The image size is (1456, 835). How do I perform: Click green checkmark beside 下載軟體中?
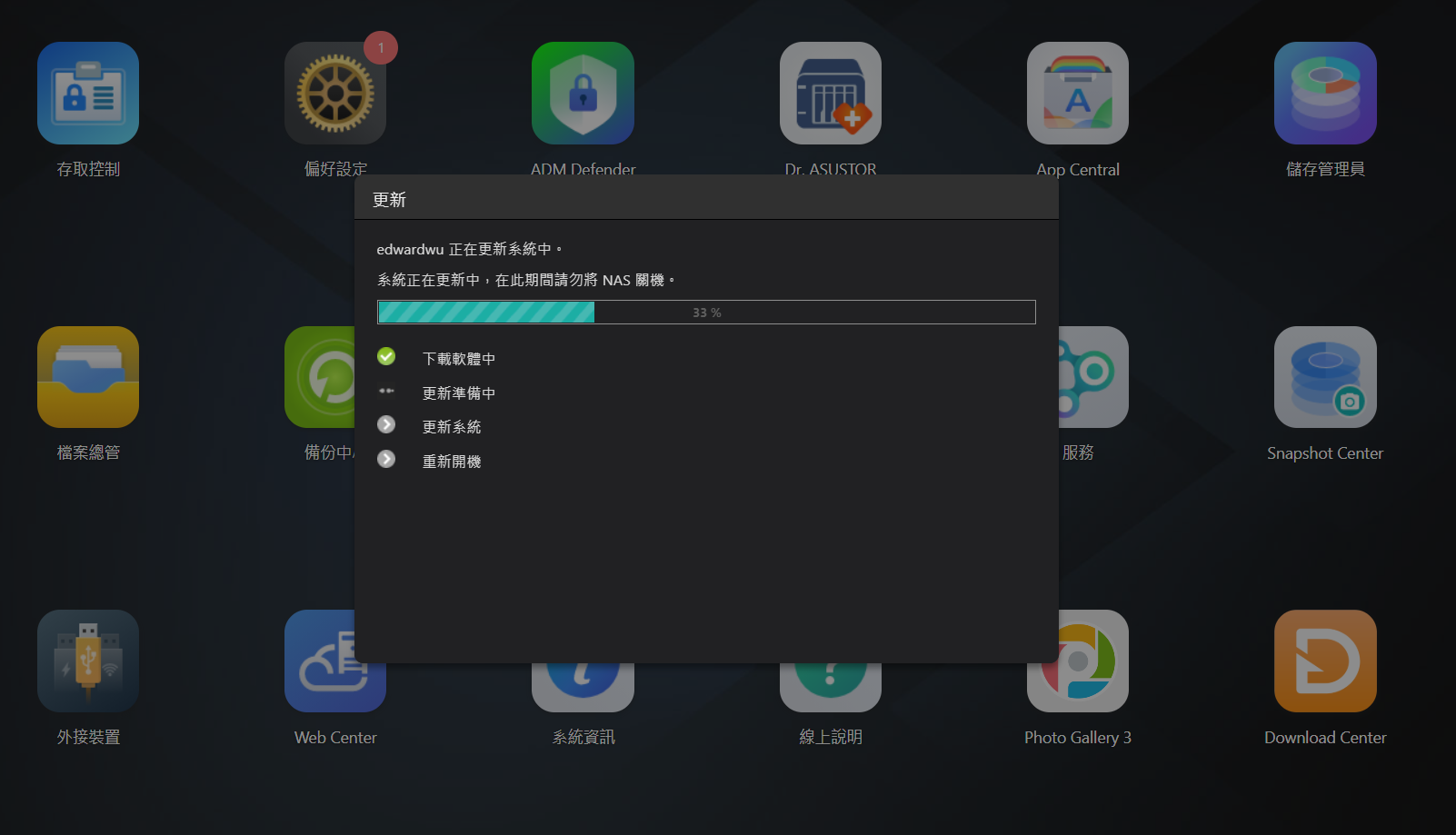click(386, 357)
